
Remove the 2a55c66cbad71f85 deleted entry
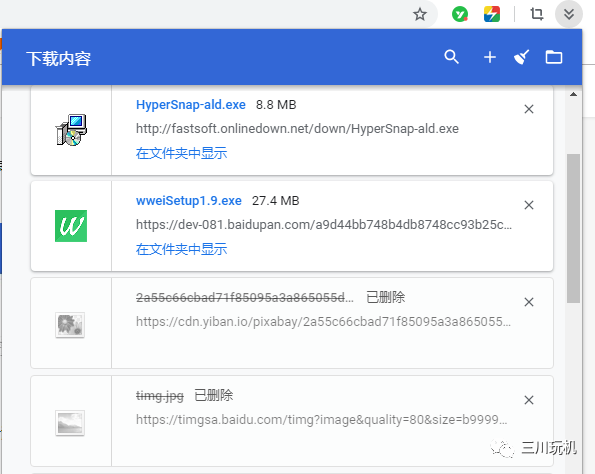(529, 302)
